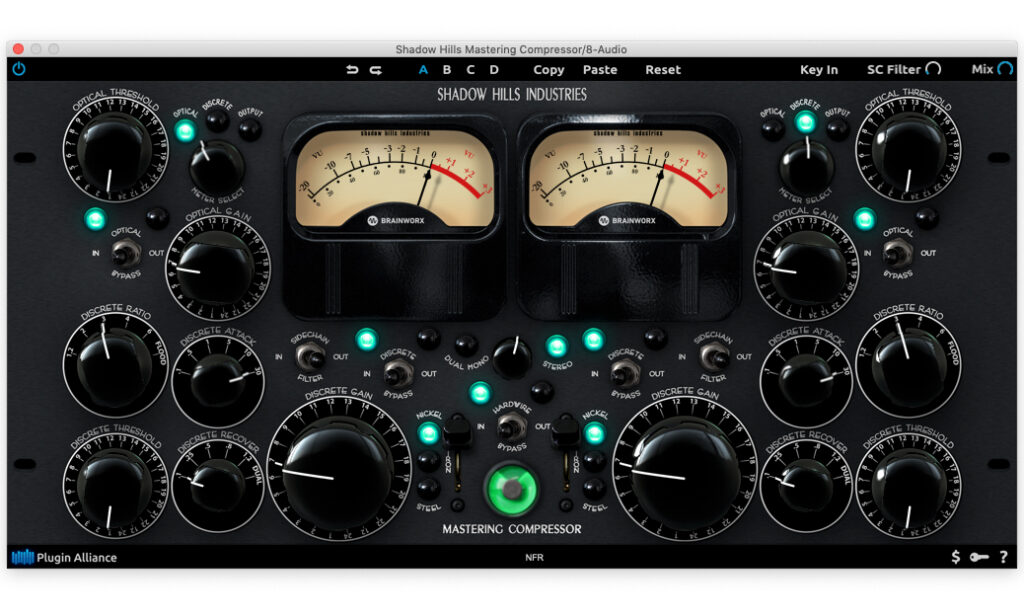Close the Shadow Hills plugin window
This screenshot has width=1024, height=616.
pyautogui.click(x=18, y=49)
